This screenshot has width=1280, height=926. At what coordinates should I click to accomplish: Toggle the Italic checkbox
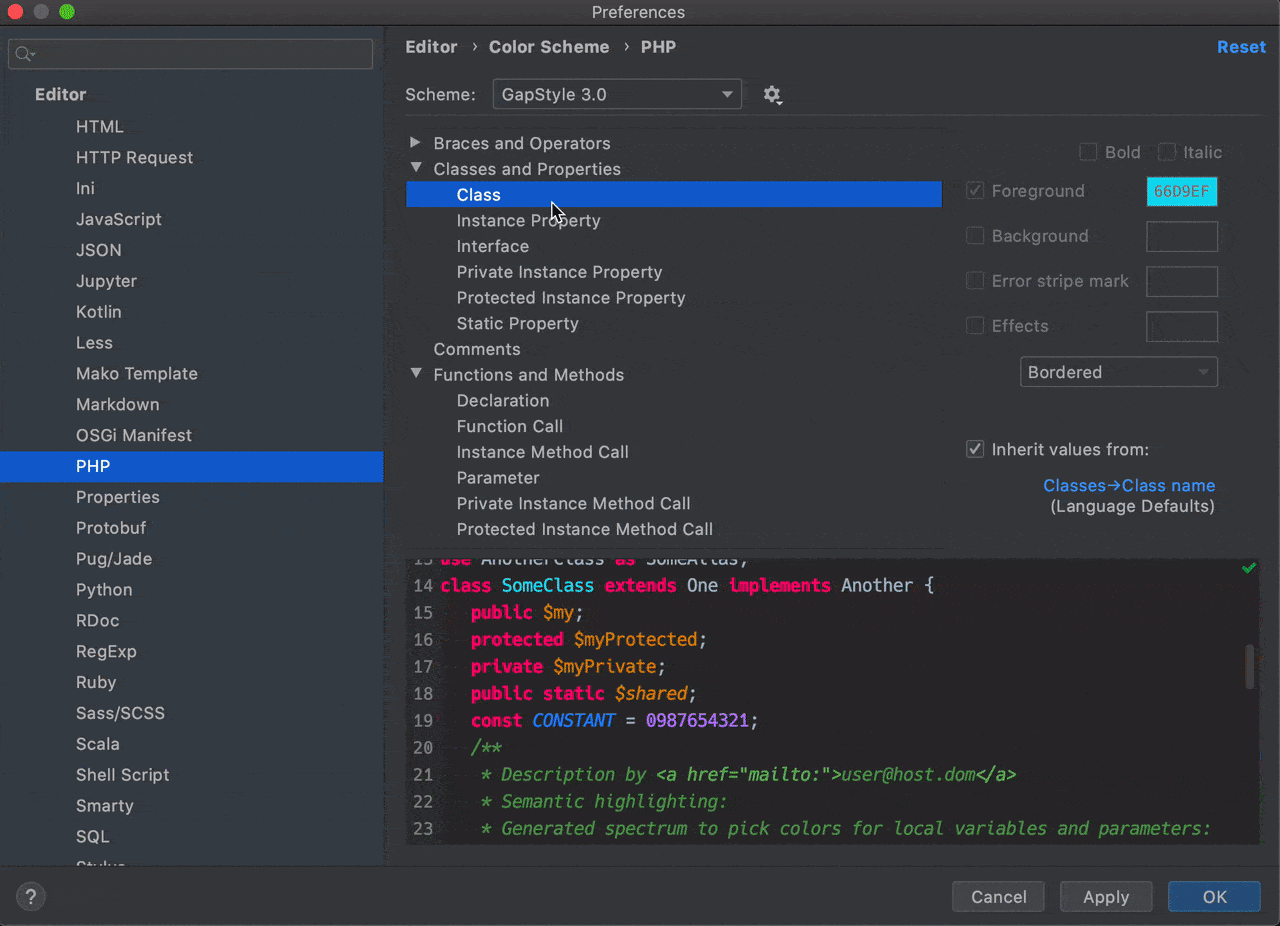tap(1167, 152)
